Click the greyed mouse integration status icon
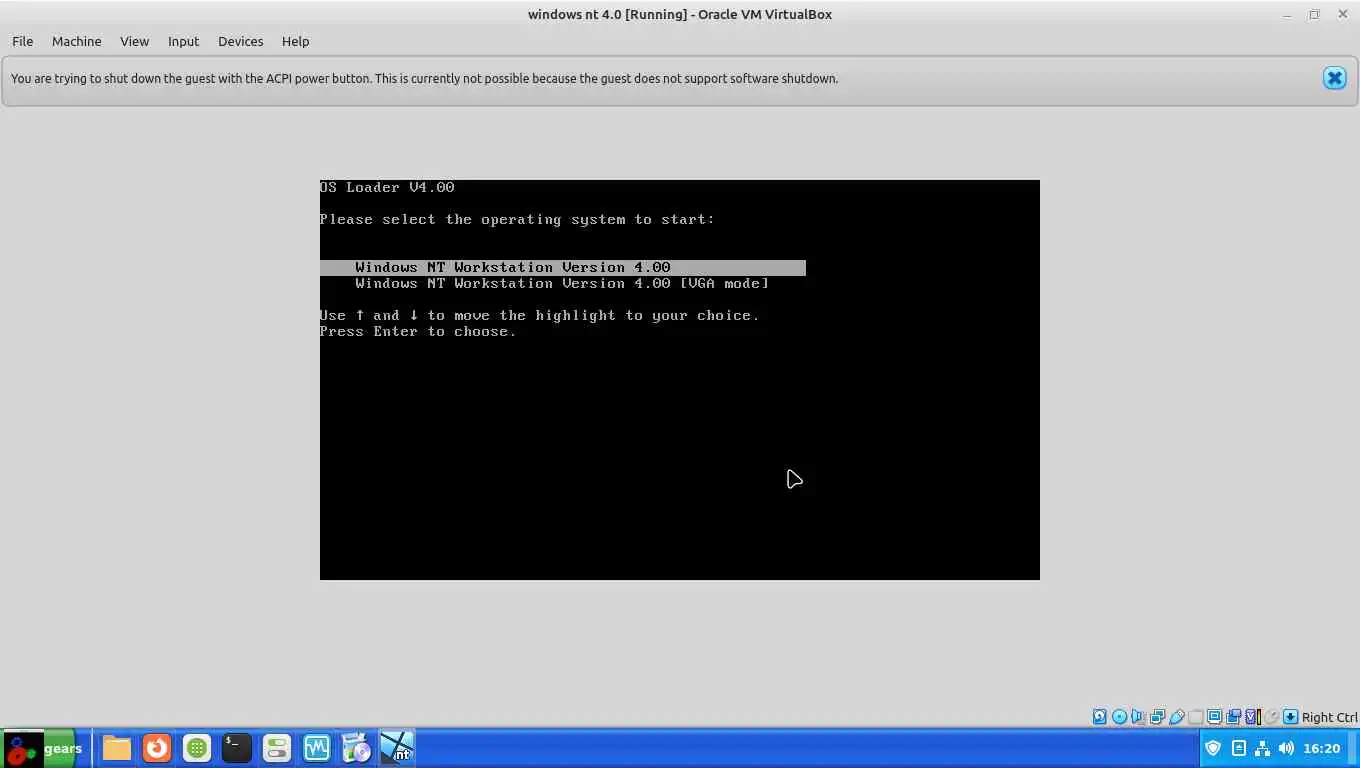 [1271, 717]
